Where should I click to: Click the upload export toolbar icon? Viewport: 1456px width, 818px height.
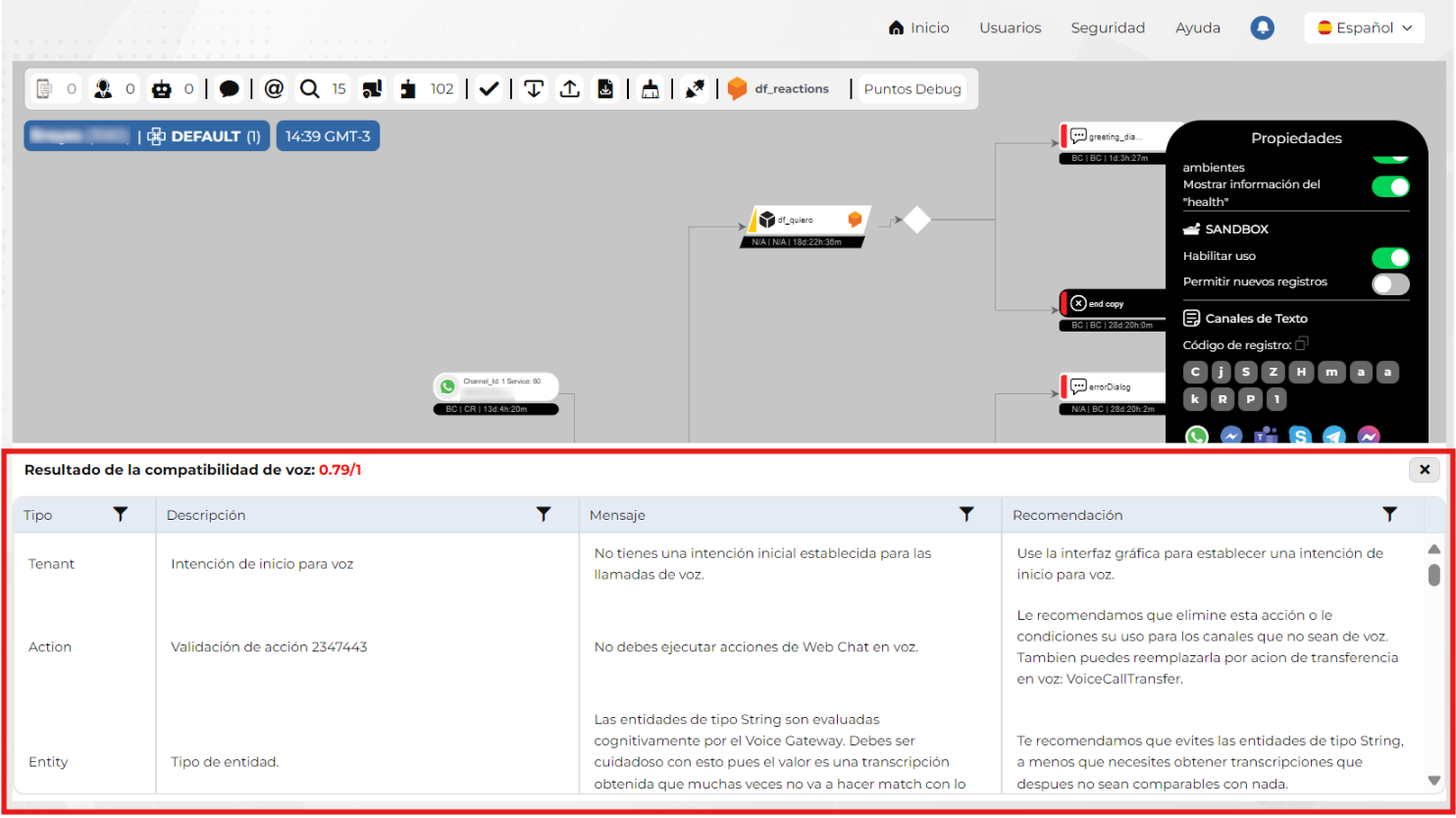(x=570, y=89)
